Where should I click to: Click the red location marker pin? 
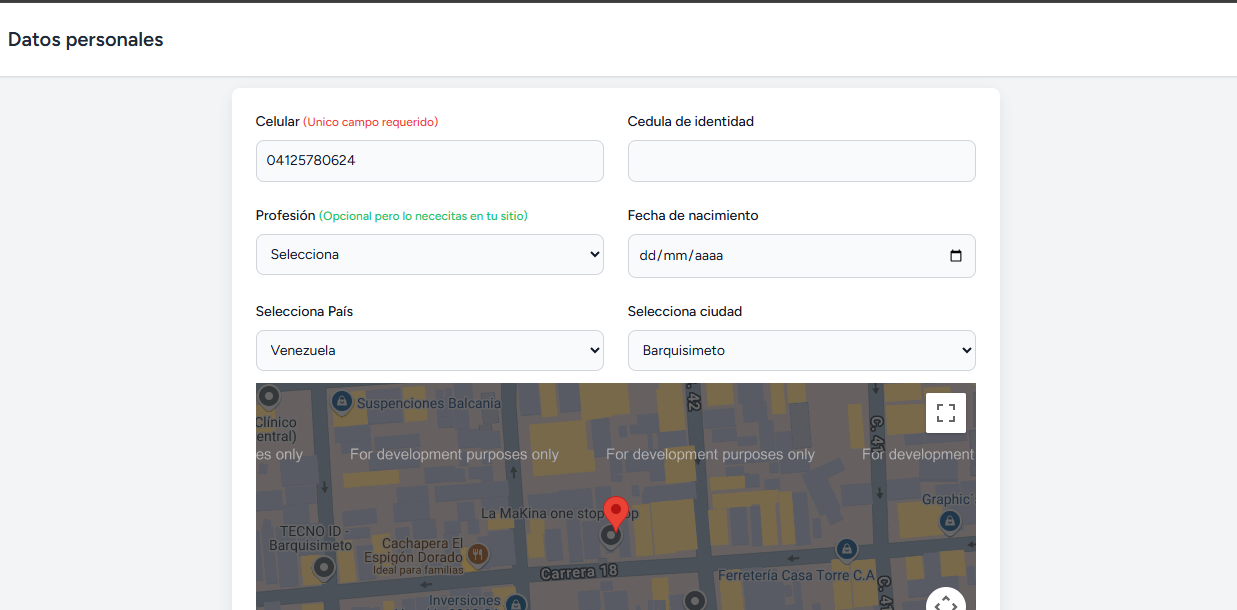click(616, 513)
